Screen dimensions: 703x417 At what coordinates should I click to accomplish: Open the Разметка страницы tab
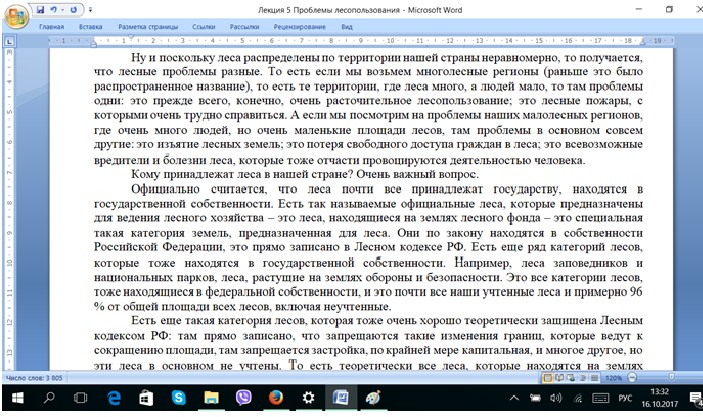[x=148, y=27]
